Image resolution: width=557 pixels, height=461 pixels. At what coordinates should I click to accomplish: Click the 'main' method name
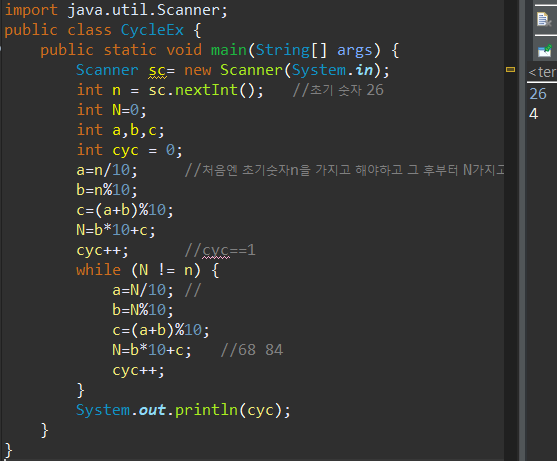pyautogui.click(x=229, y=50)
